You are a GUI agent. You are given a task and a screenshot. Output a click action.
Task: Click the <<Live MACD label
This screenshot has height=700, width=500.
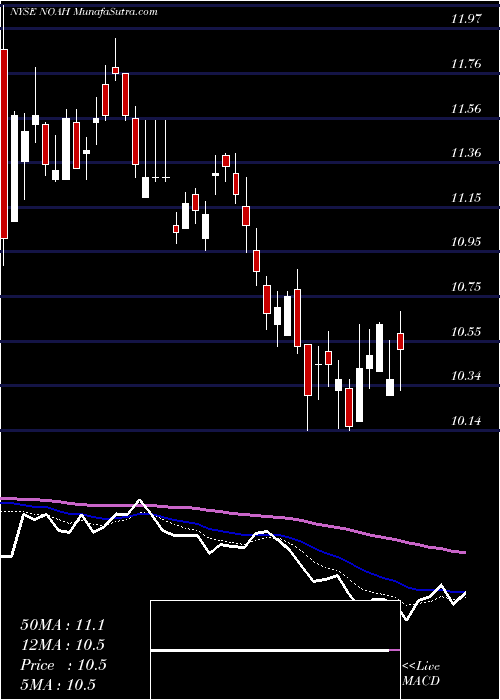[x=421, y=674]
